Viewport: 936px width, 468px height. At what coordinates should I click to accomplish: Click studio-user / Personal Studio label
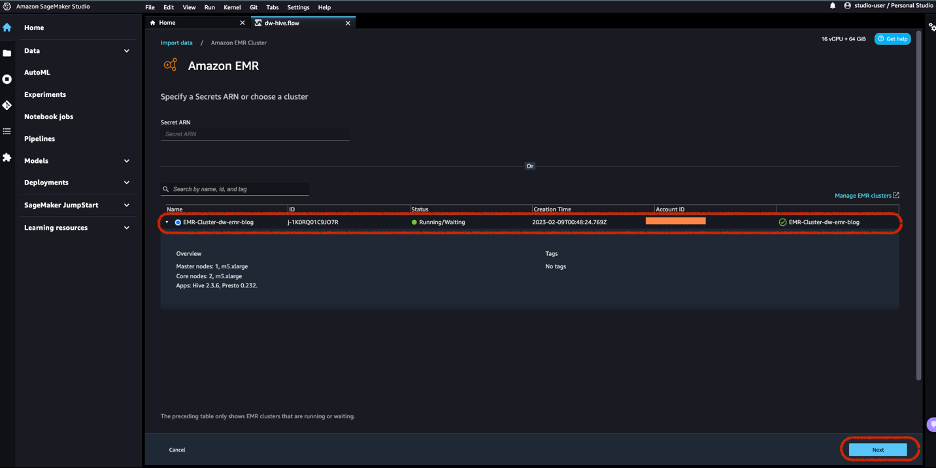tap(893, 5)
